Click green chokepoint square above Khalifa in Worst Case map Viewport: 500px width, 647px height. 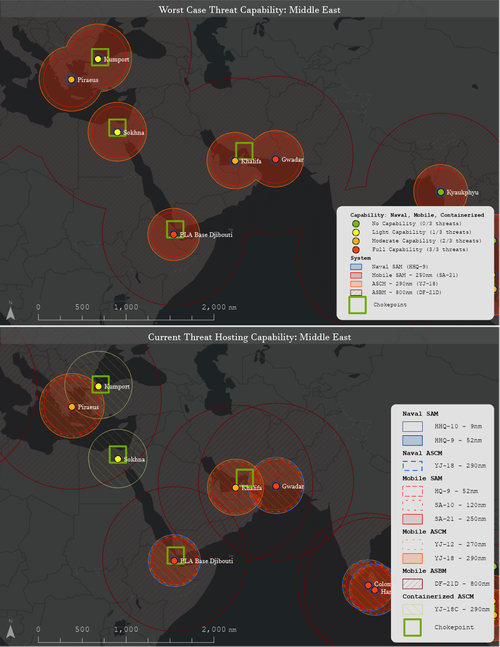(244, 151)
